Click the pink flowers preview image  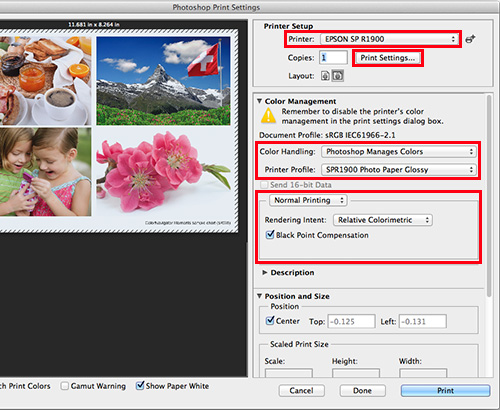[x=163, y=172]
